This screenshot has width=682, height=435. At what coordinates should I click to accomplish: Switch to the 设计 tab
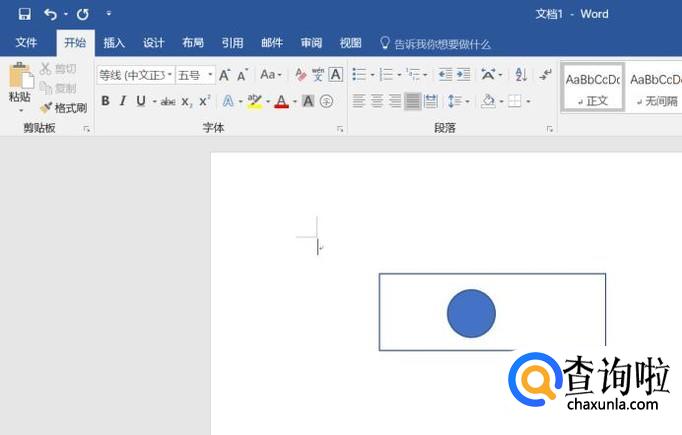click(154, 43)
